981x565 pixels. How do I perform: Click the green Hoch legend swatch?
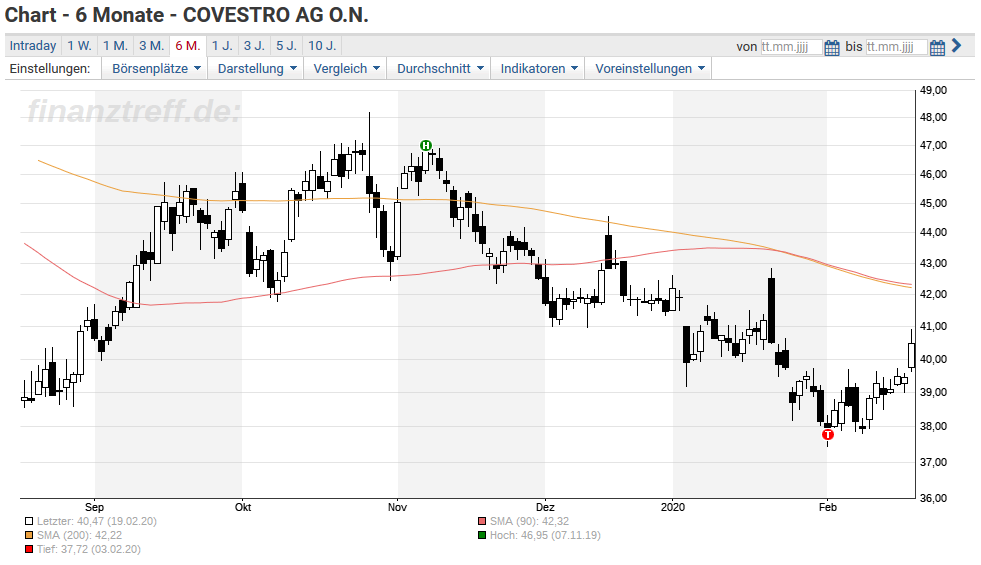click(482, 535)
